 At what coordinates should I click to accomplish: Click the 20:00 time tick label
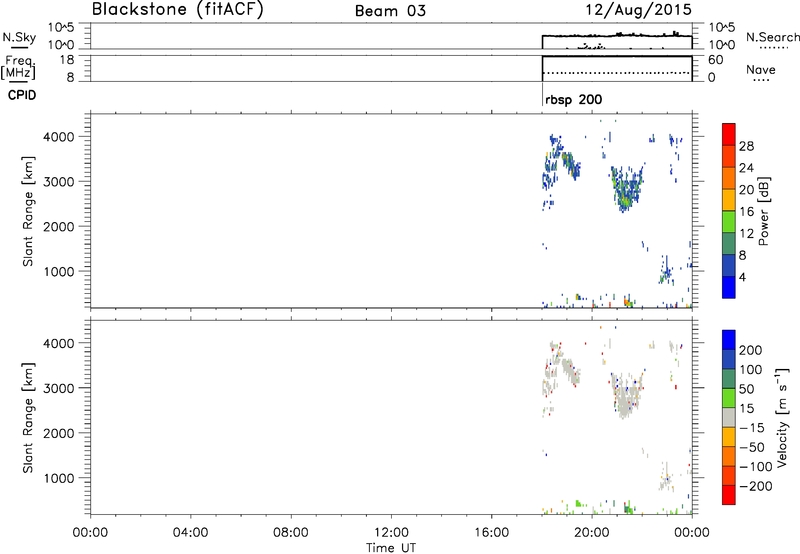[x=591, y=533]
